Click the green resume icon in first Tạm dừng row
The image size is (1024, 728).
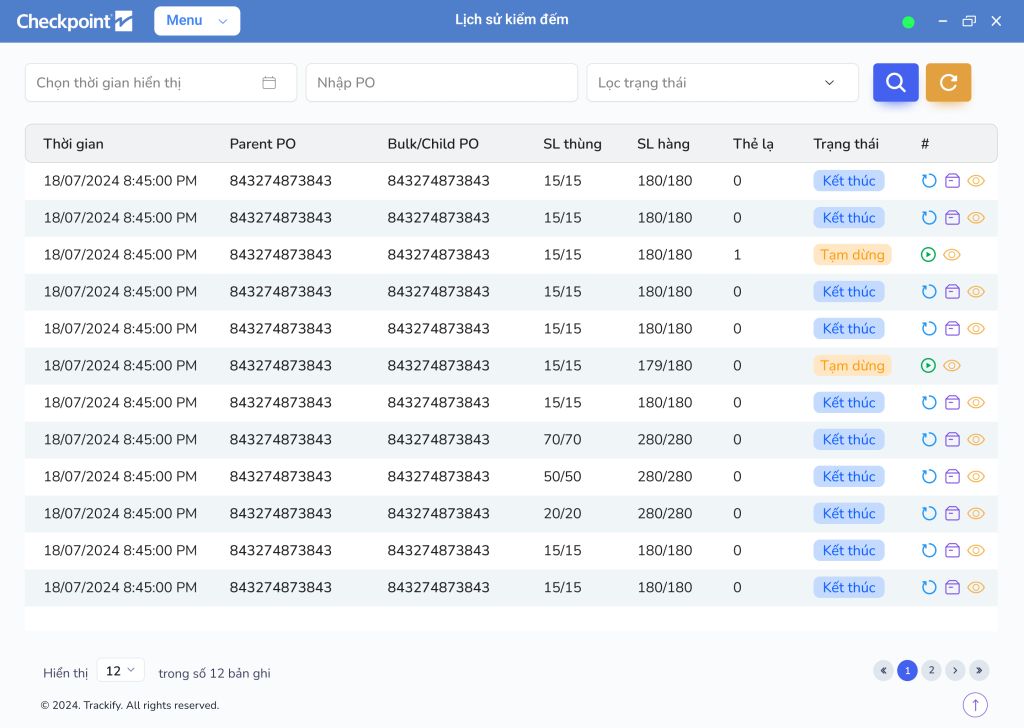[928, 255]
